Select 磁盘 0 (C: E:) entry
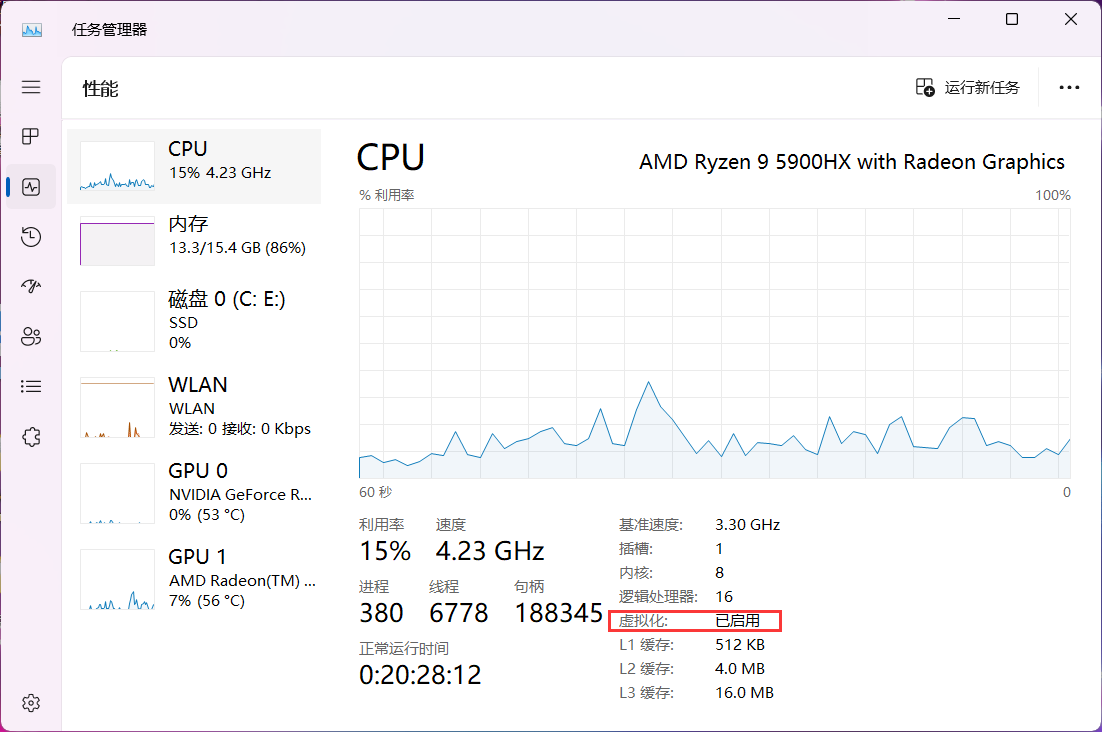 point(194,321)
